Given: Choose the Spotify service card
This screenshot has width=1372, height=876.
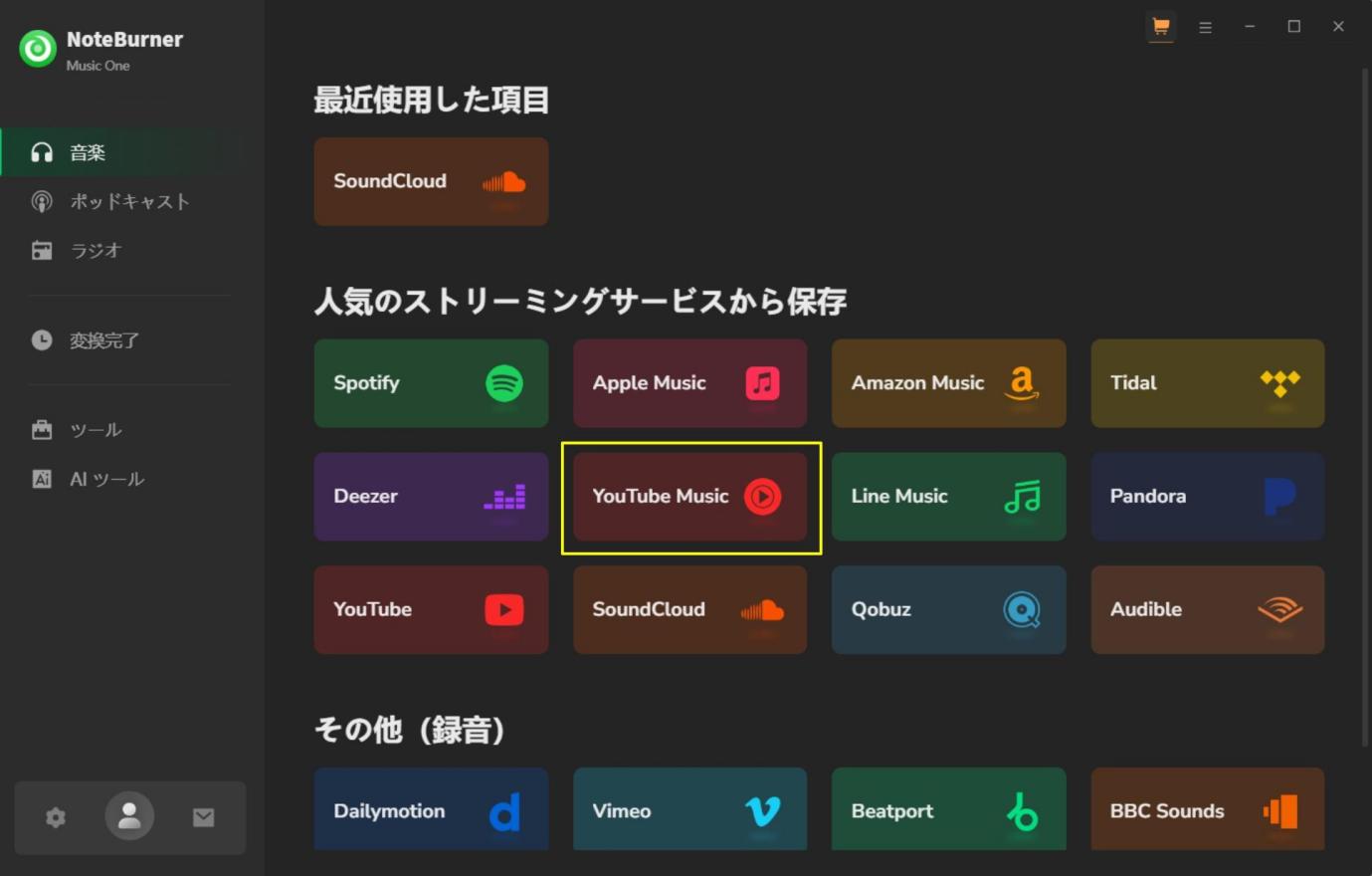Looking at the screenshot, I should [431, 383].
